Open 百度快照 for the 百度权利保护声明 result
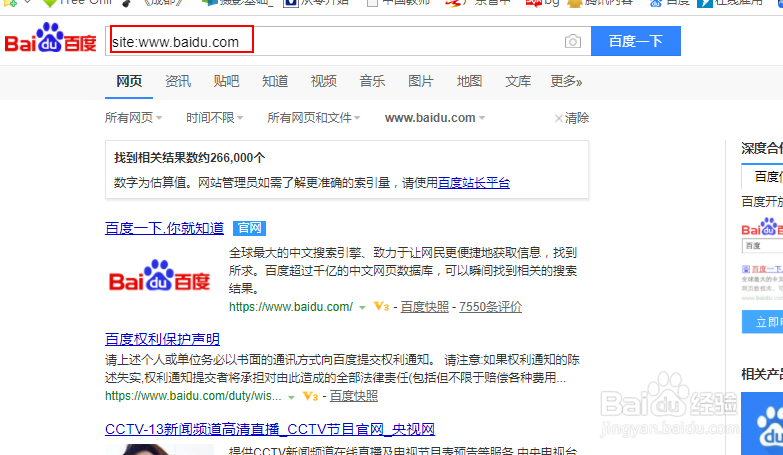 (354, 396)
